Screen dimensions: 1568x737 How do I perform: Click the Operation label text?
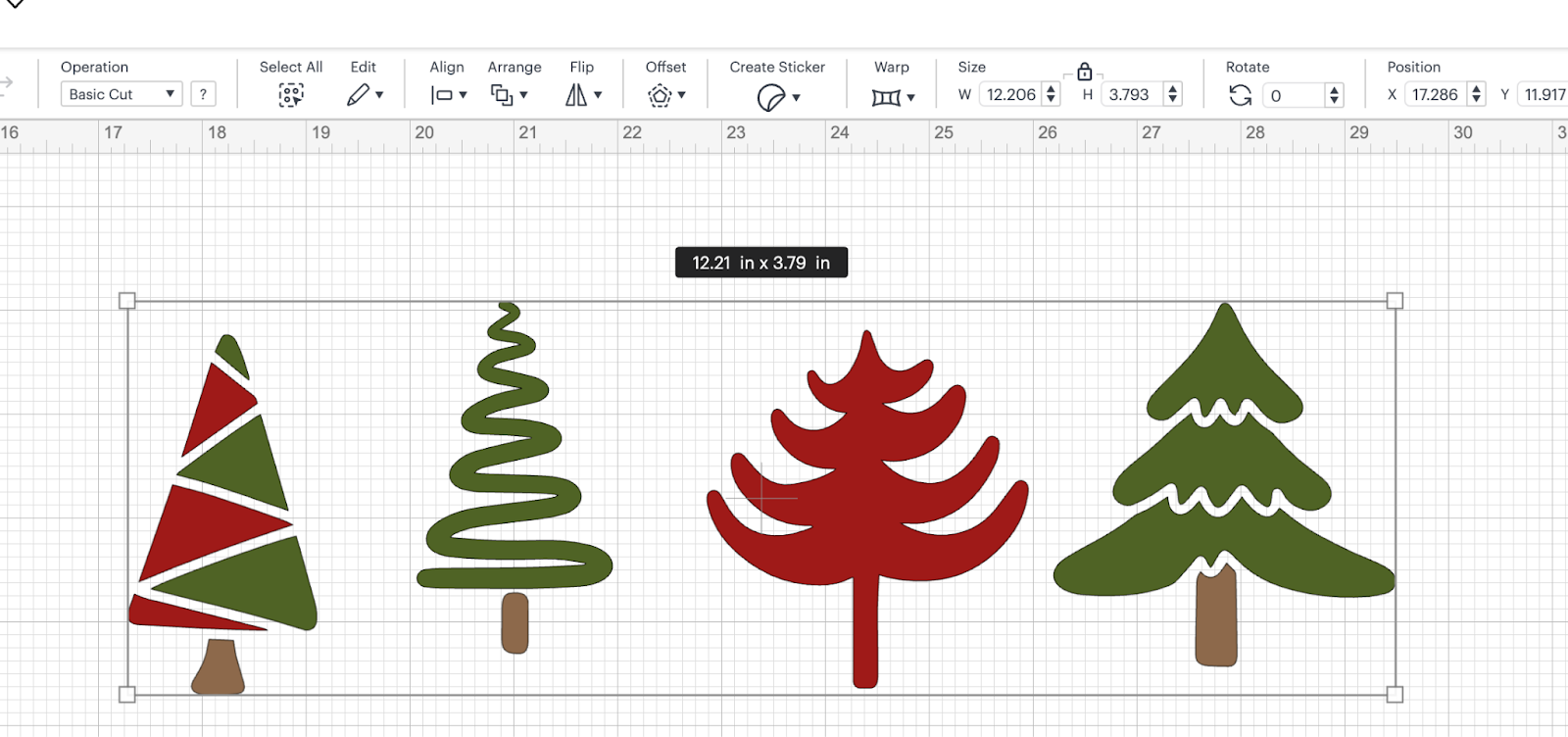pos(94,67)
